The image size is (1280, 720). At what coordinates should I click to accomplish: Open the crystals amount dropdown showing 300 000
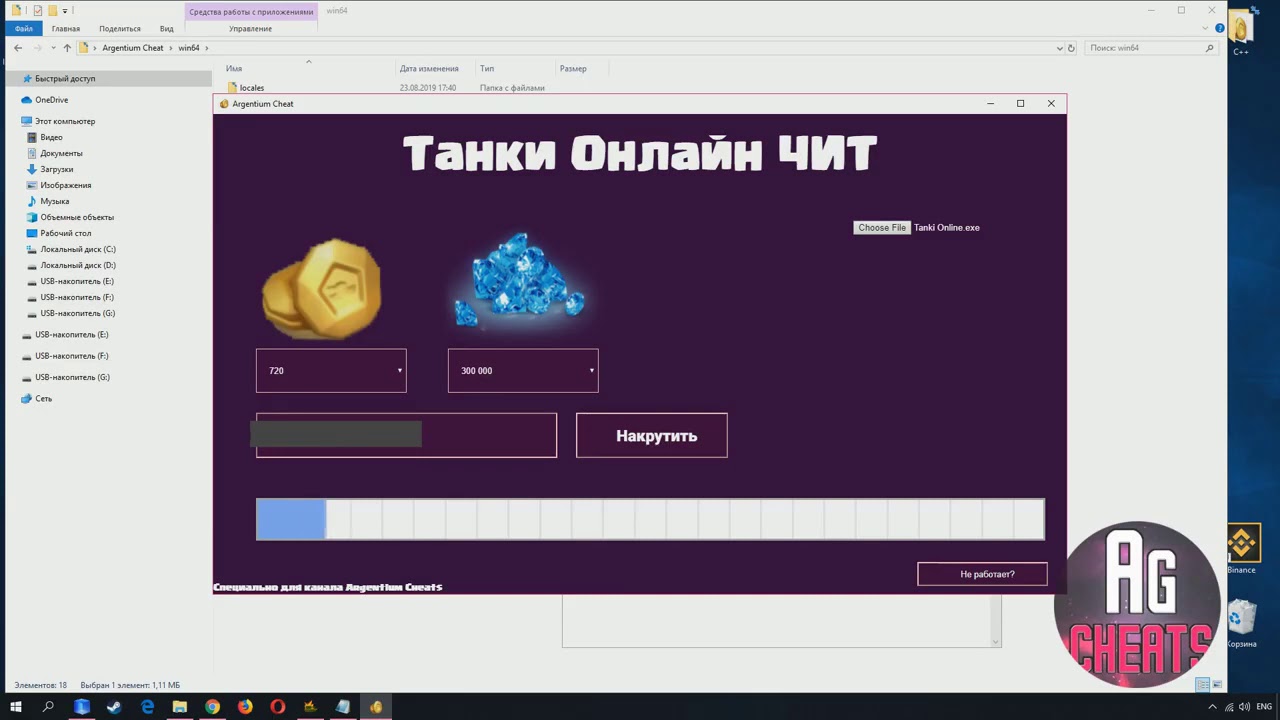[x=523, y=370]
